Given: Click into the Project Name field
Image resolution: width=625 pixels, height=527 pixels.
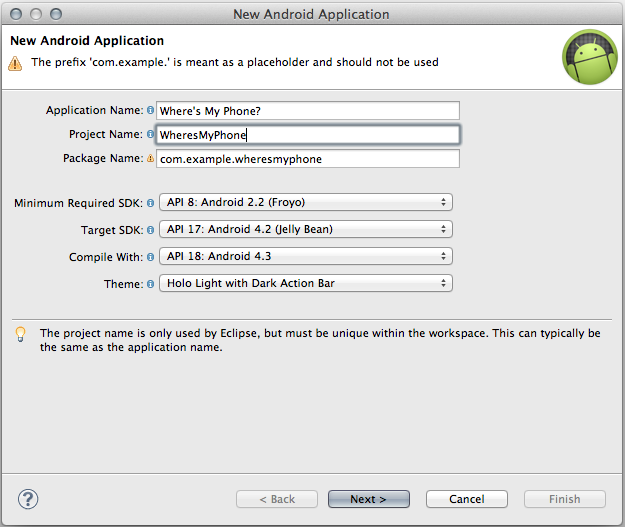Looking at the screenshot, I should [x=308, y=135].
